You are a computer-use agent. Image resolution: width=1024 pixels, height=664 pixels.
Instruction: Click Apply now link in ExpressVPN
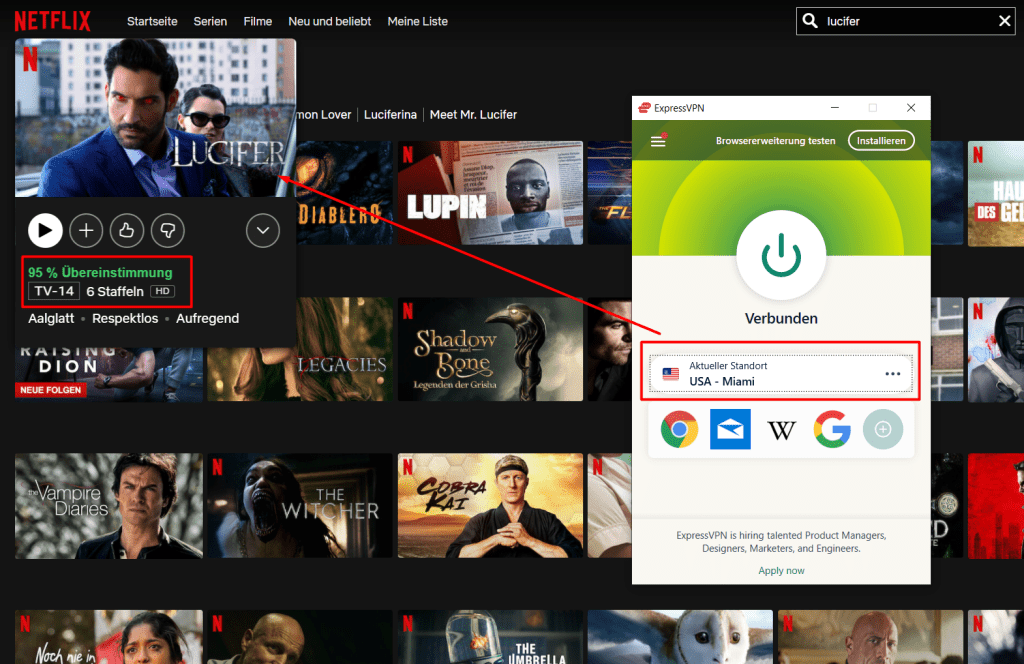781,571
